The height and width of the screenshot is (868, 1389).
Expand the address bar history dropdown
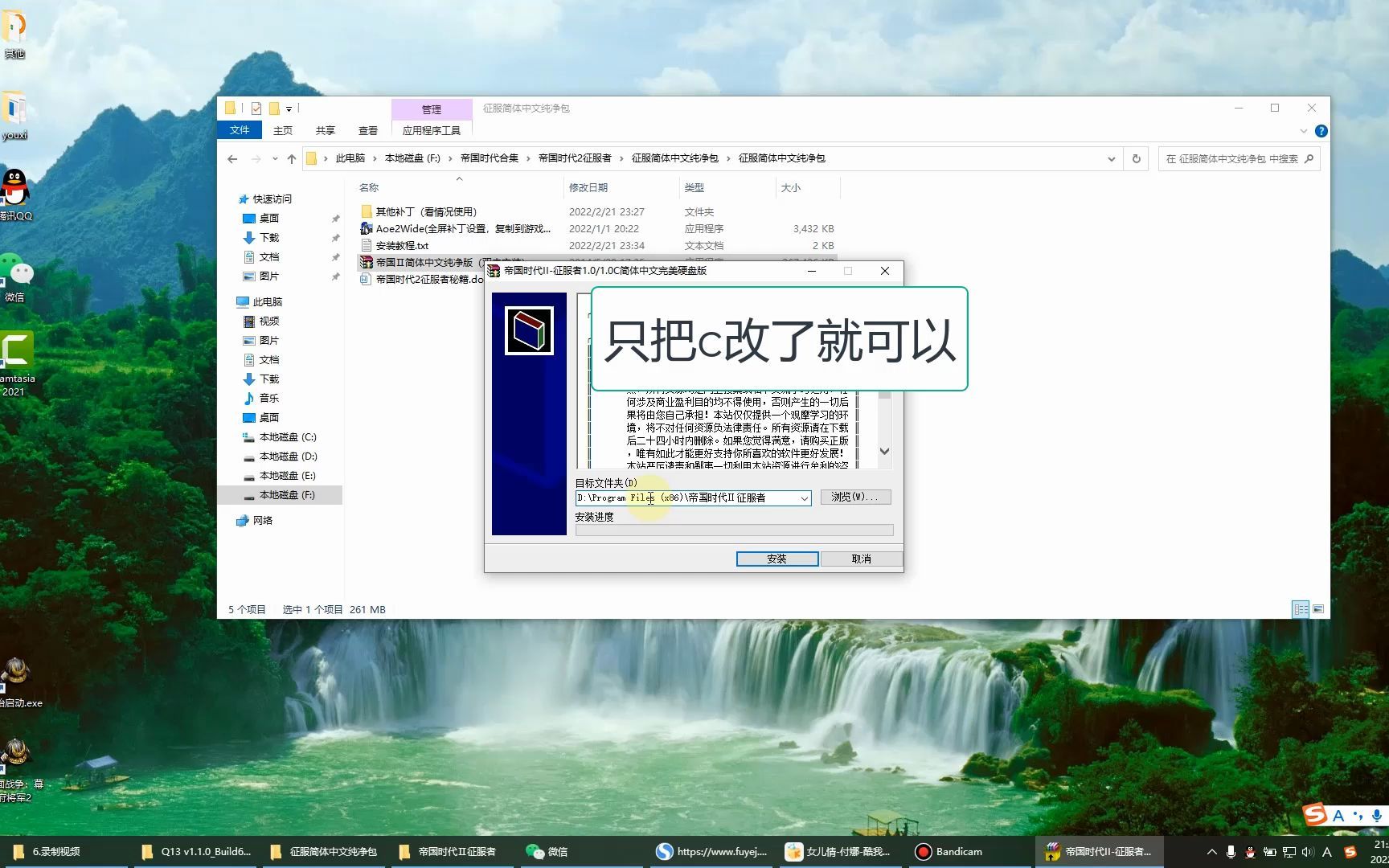pyautogui.click(x=1112, y=159)
